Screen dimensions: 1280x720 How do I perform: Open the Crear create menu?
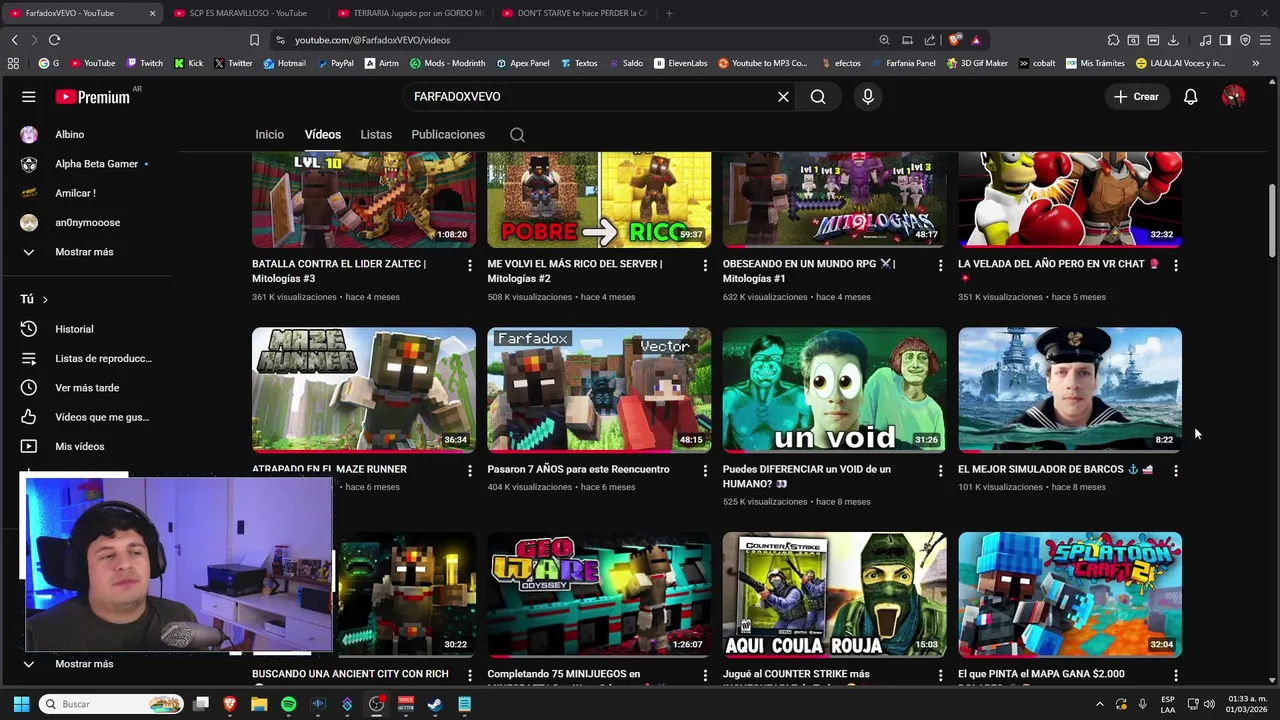point(1137,97)
